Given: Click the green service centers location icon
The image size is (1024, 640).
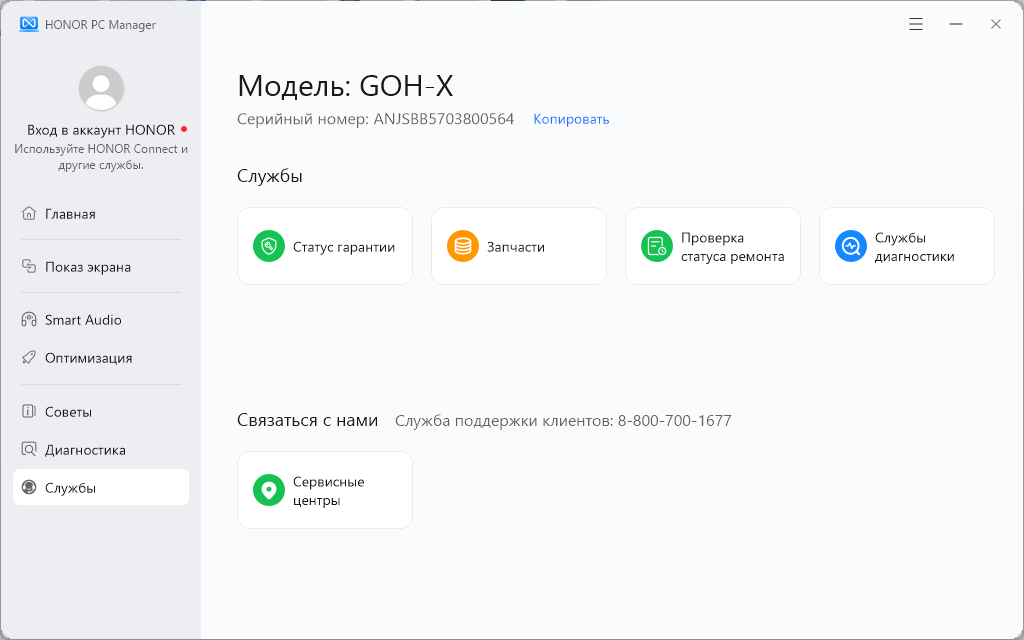Looking at the screenshot, I should pos(269,490).
